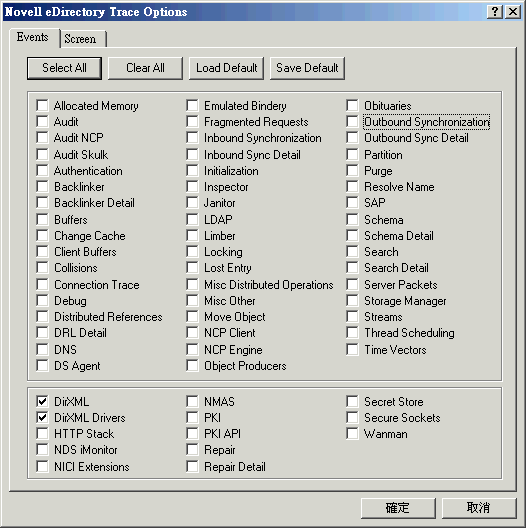Image resolution: width=526 pixels, height=528 pixels.
Task: Check the Audit option
Action: (42, 121)
